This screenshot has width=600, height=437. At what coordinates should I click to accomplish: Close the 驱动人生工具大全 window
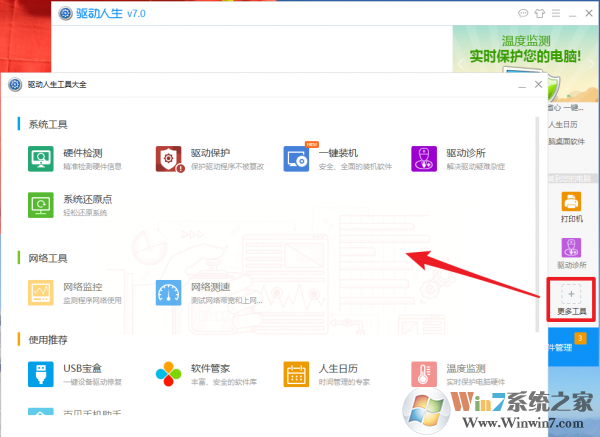point(538,85)
